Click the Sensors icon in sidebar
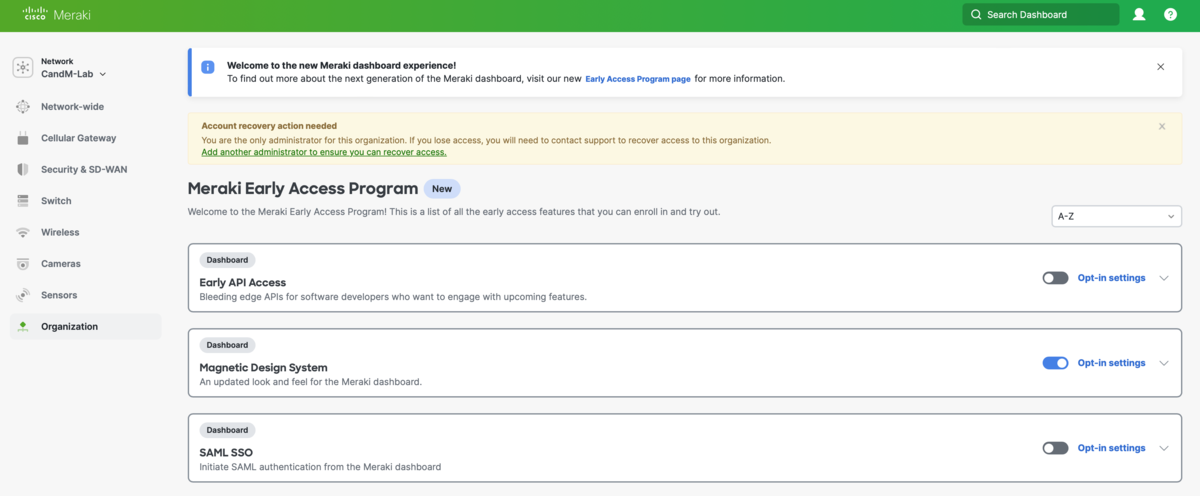Image resolution: width=1200 pixels, height=496 pixels. click(x=23, y=295)
